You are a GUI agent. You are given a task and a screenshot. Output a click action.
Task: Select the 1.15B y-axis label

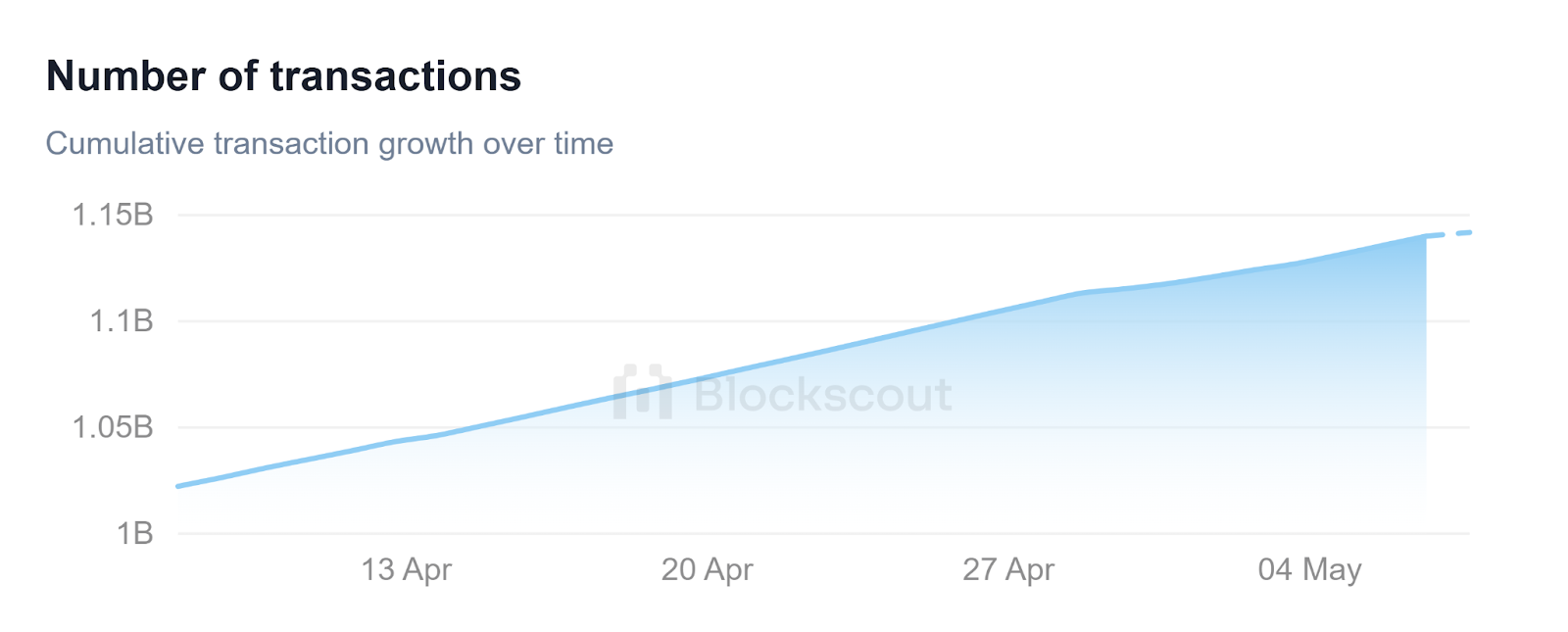pyautogui.click(x=113, y=215)
